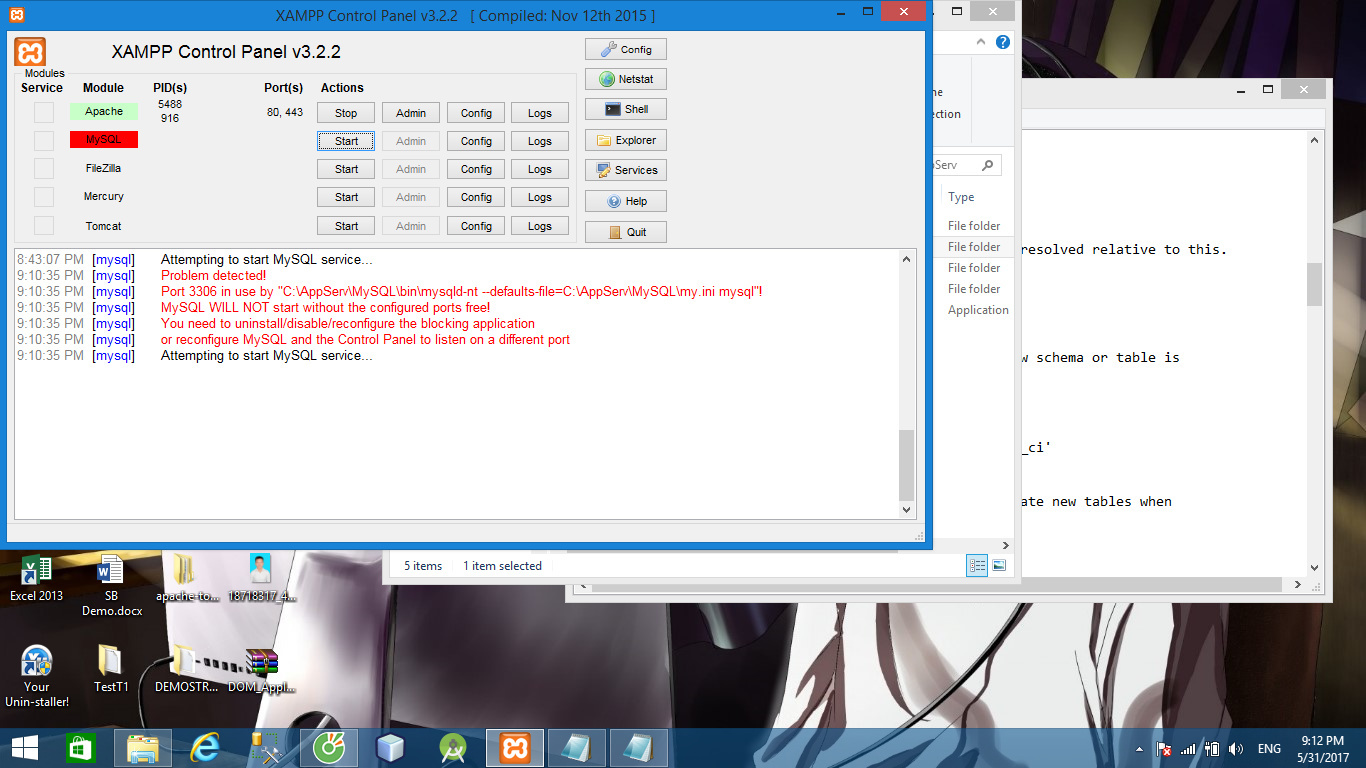Quit the XAMPP Control Panel
The image size is (1366, 768).
coord(626,232)
